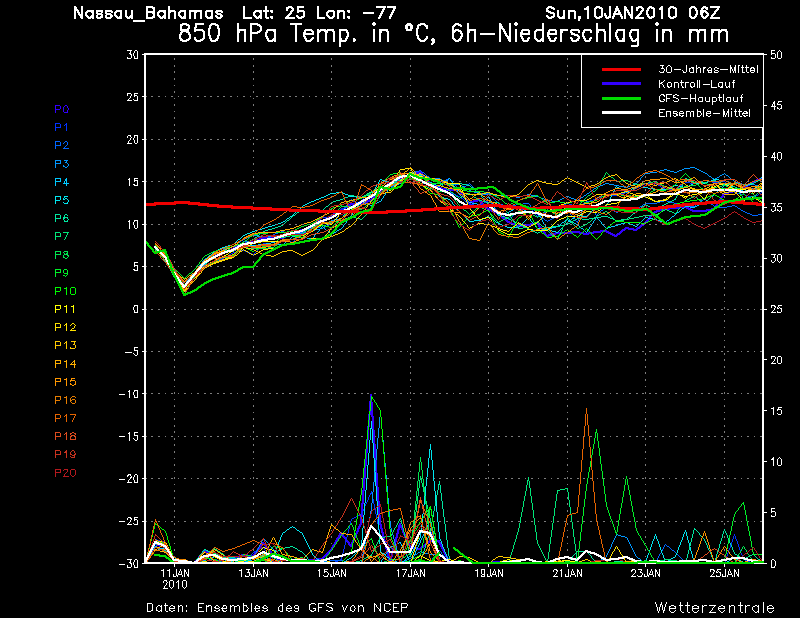The image size is (800, 618).
Task: Click the Wetterzentrale credit text
Action: 714,607
